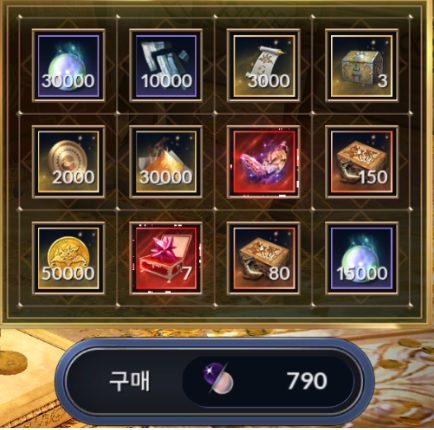
Task: Click the purple crystal currency icon
Action: (x=218, y=378)
